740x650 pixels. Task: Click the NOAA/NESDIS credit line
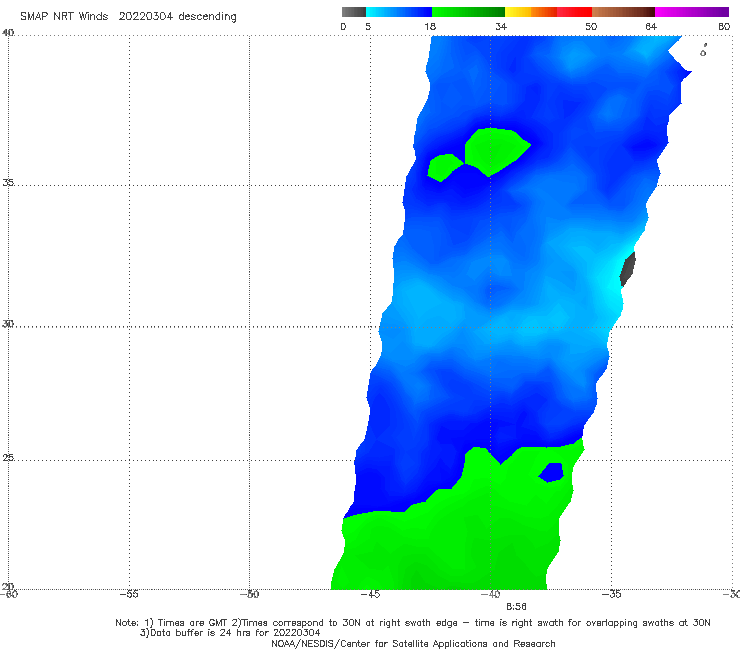point(413,644)
